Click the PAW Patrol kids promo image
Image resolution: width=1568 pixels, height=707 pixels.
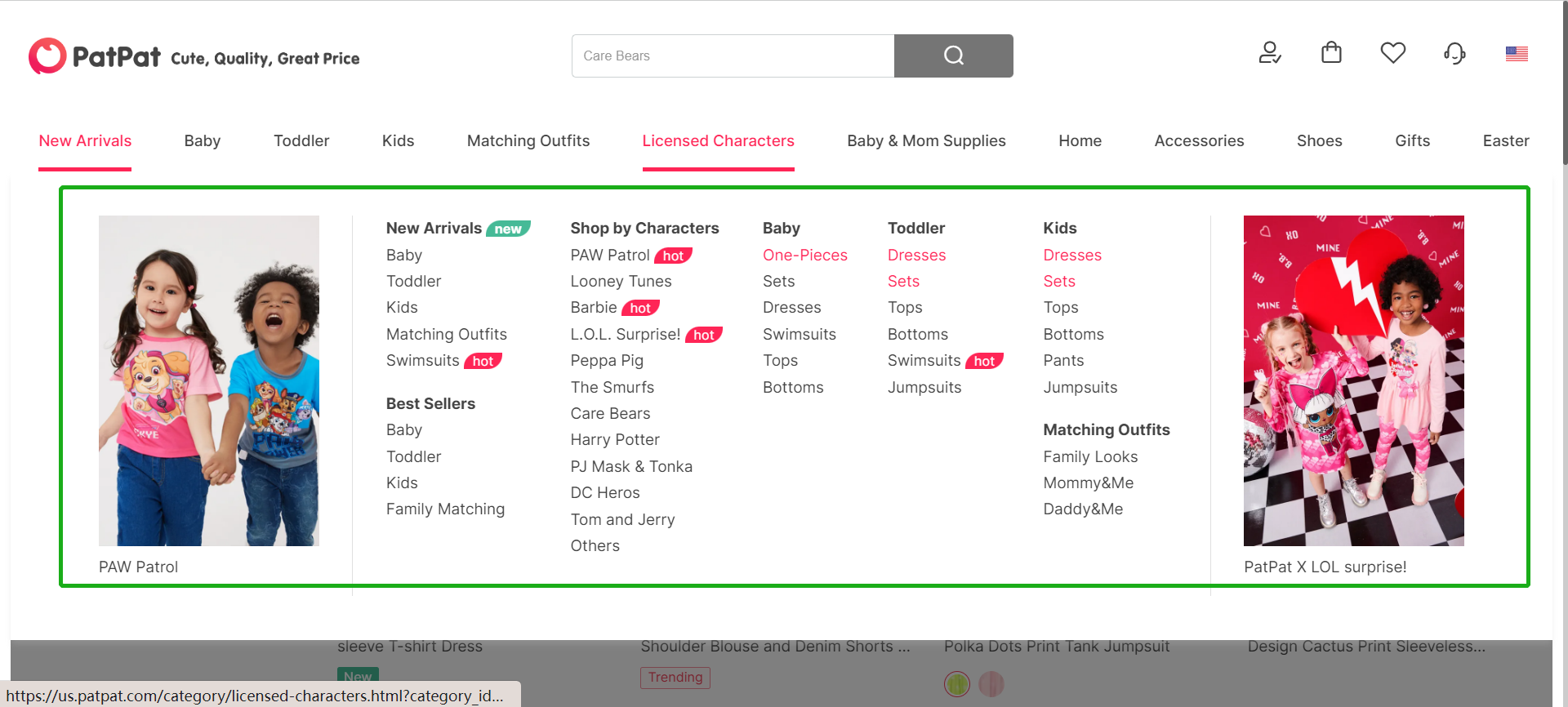coord(209,380)
